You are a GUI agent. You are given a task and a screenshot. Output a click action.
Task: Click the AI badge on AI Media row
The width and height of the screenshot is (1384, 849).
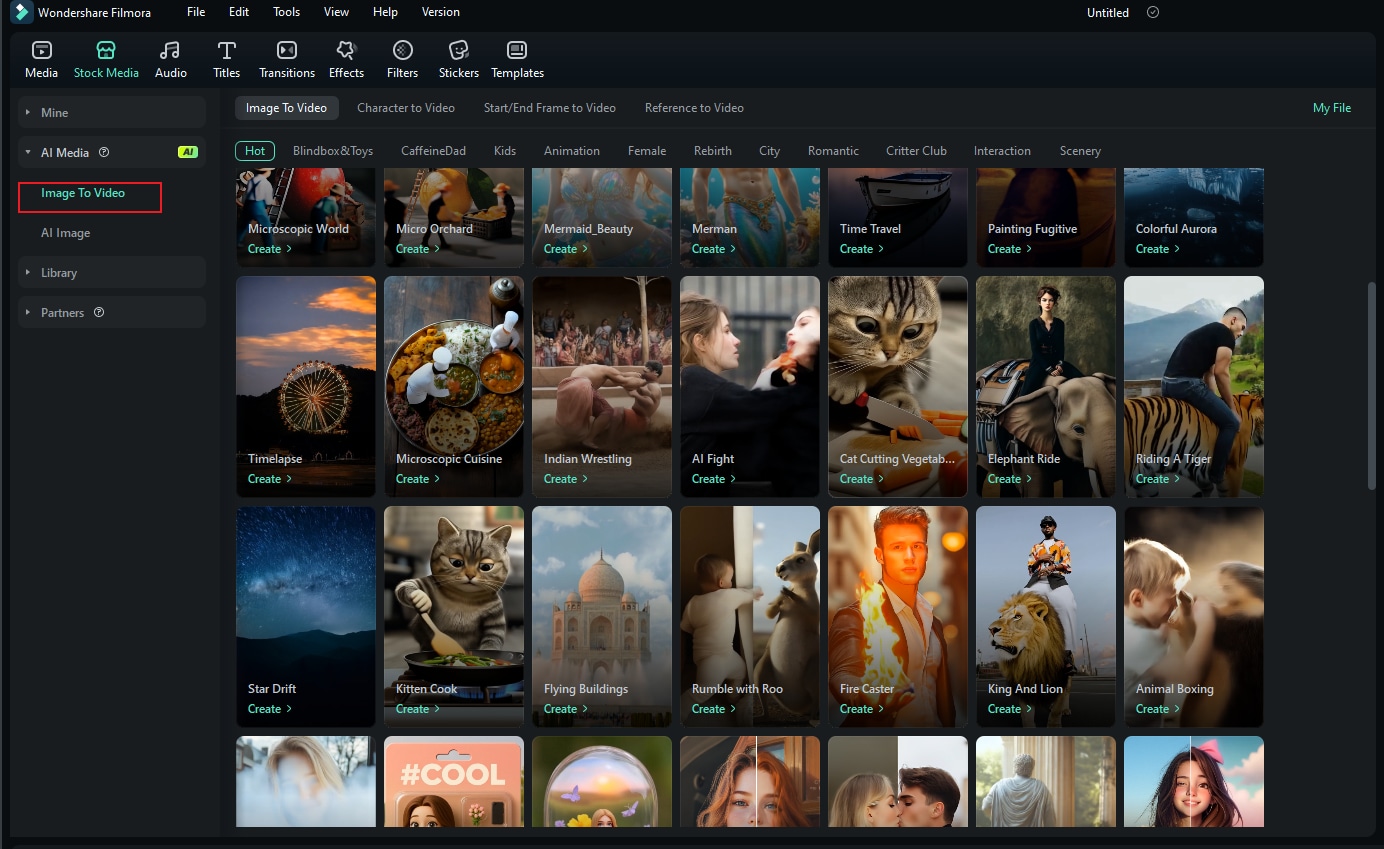187,152
